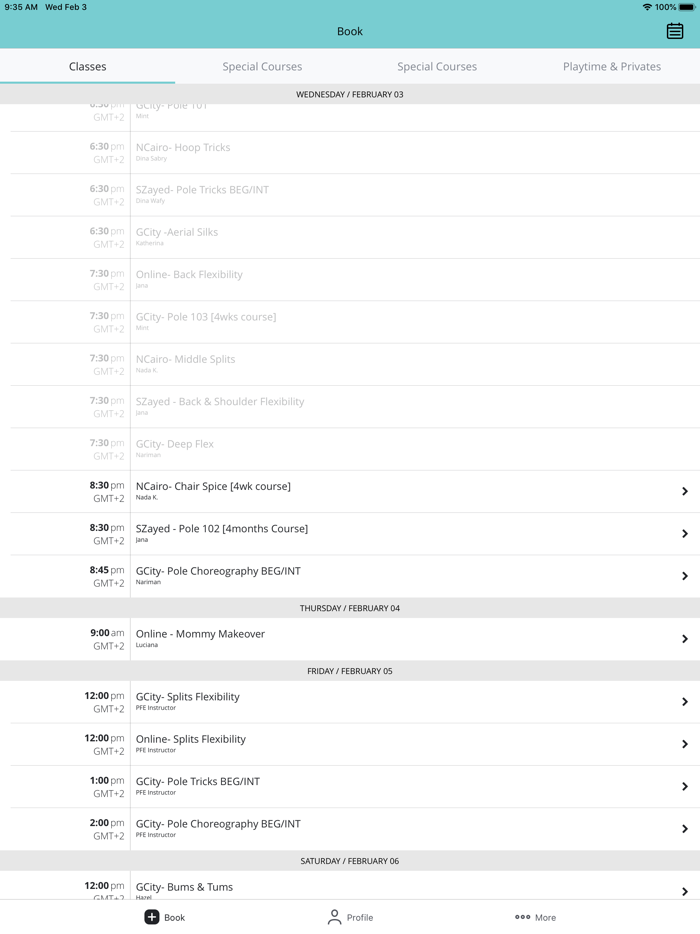
Task: Switch to the Classes tab
Action: tap(88, 66)
